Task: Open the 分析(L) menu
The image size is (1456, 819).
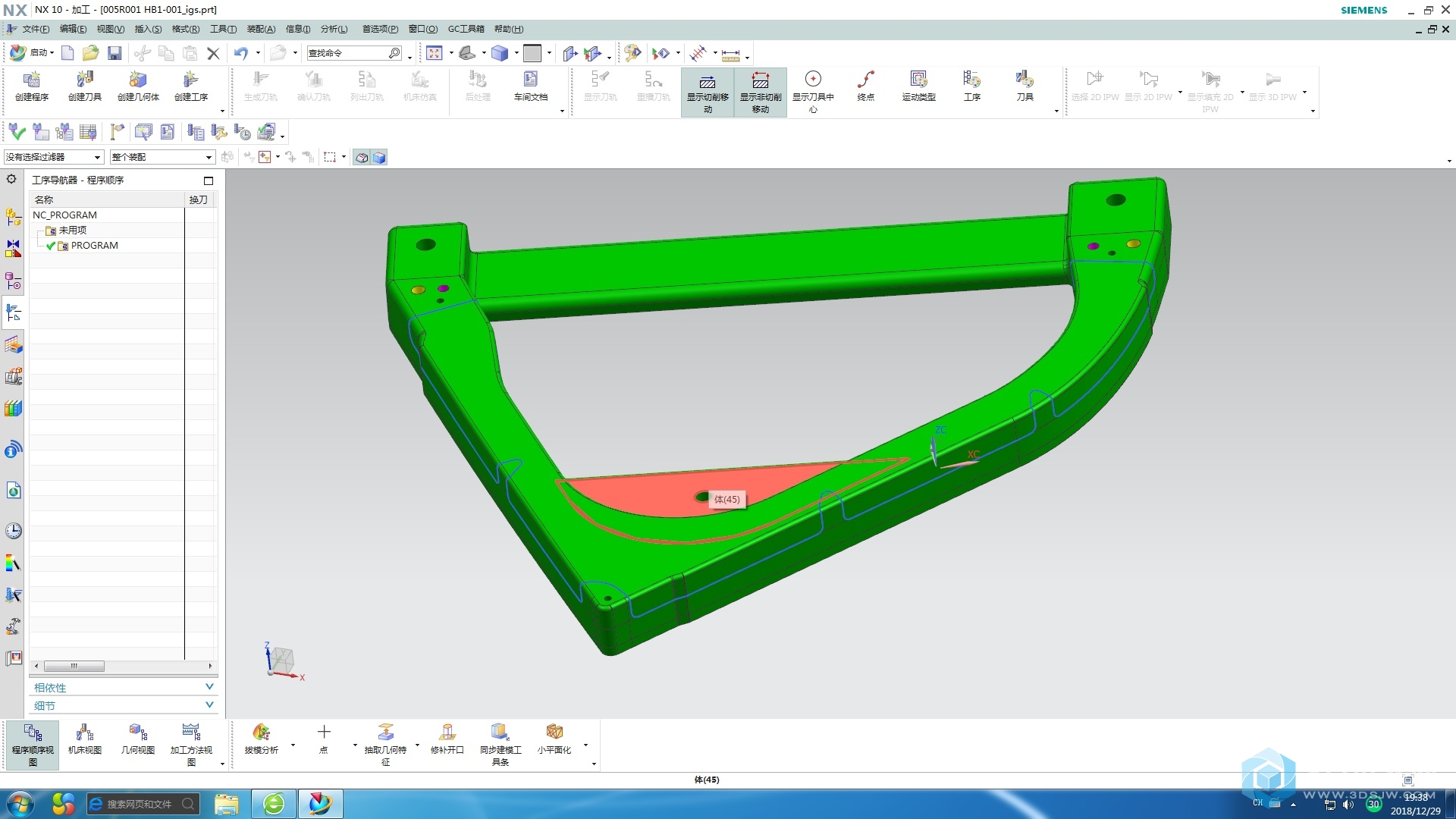Action: click(x=334, y=29)
